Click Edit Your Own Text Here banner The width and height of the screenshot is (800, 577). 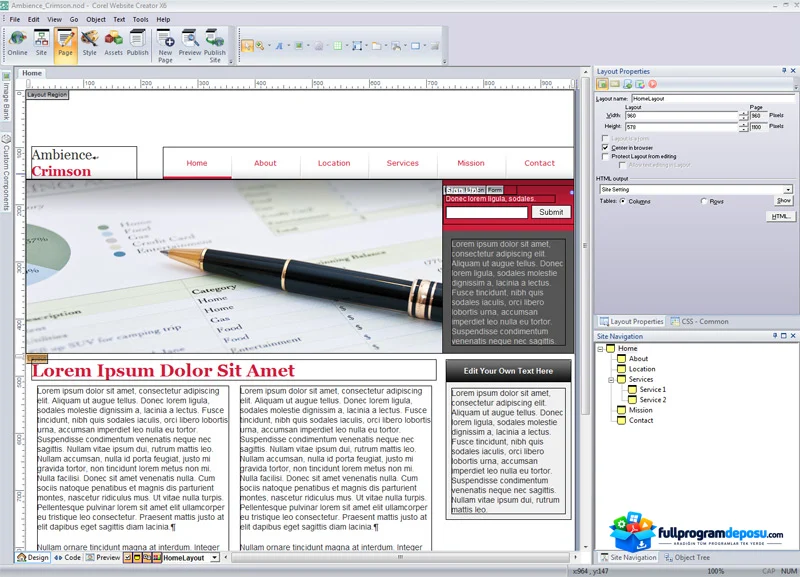click(x=508, y=371)
